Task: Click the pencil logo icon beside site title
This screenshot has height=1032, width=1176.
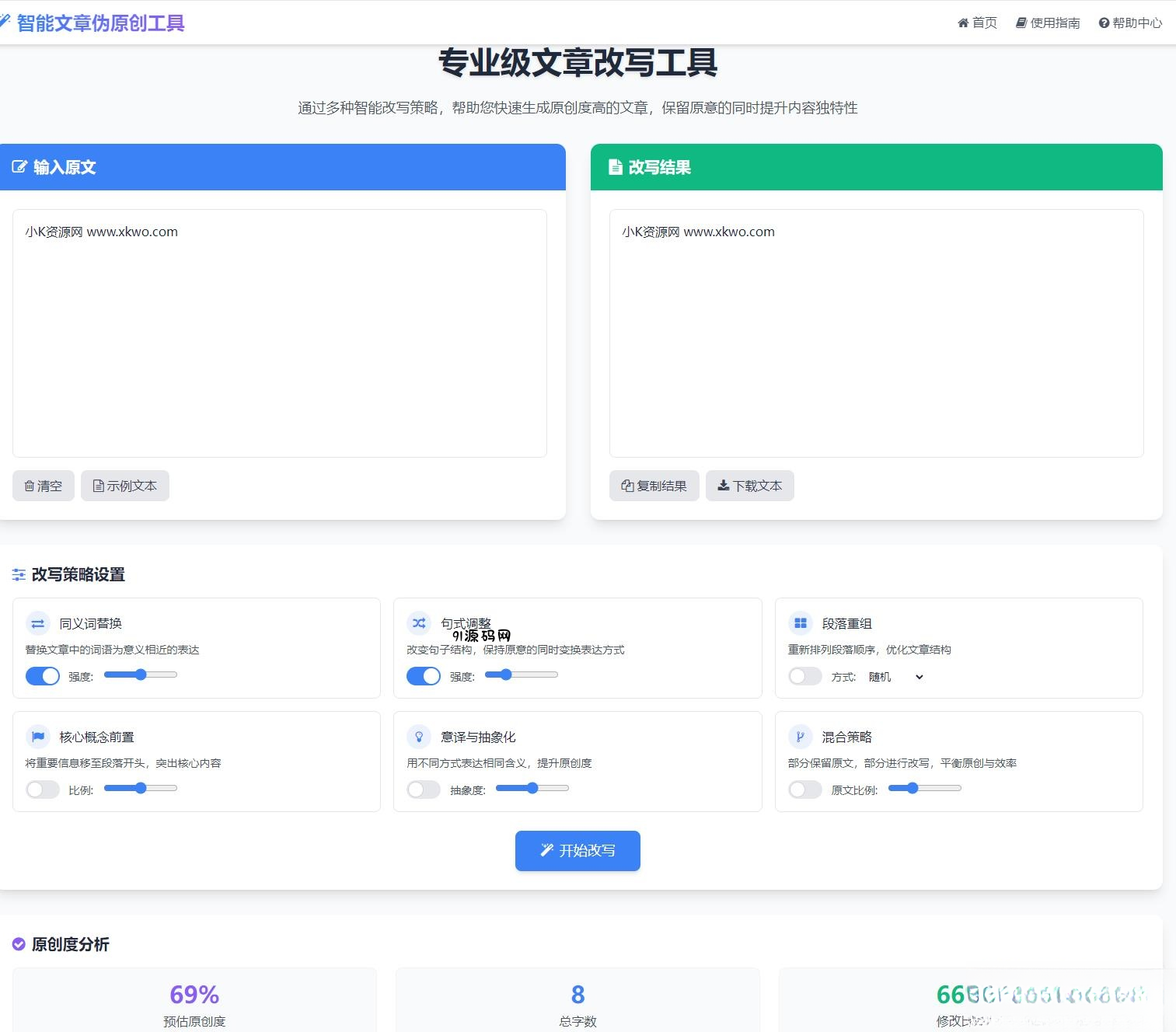Action: (x=5, y=21)
